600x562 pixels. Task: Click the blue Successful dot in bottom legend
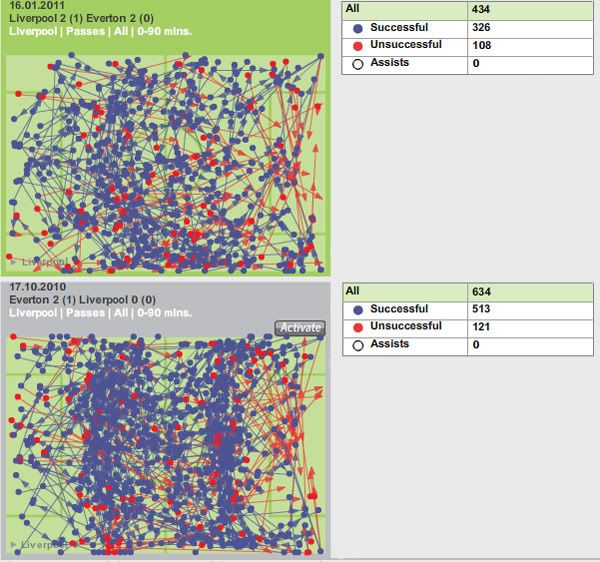pos(358,310)
